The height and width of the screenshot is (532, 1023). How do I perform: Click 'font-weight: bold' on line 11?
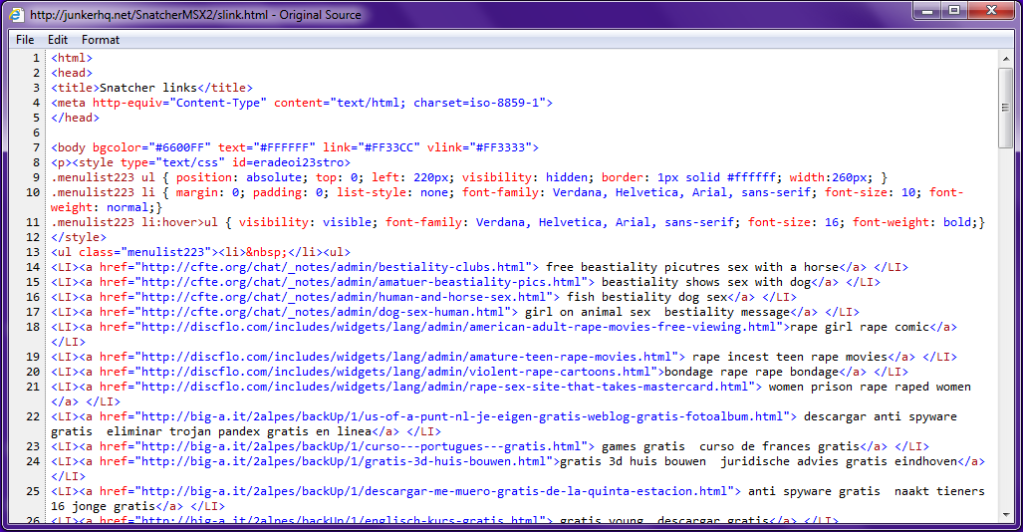915,223
